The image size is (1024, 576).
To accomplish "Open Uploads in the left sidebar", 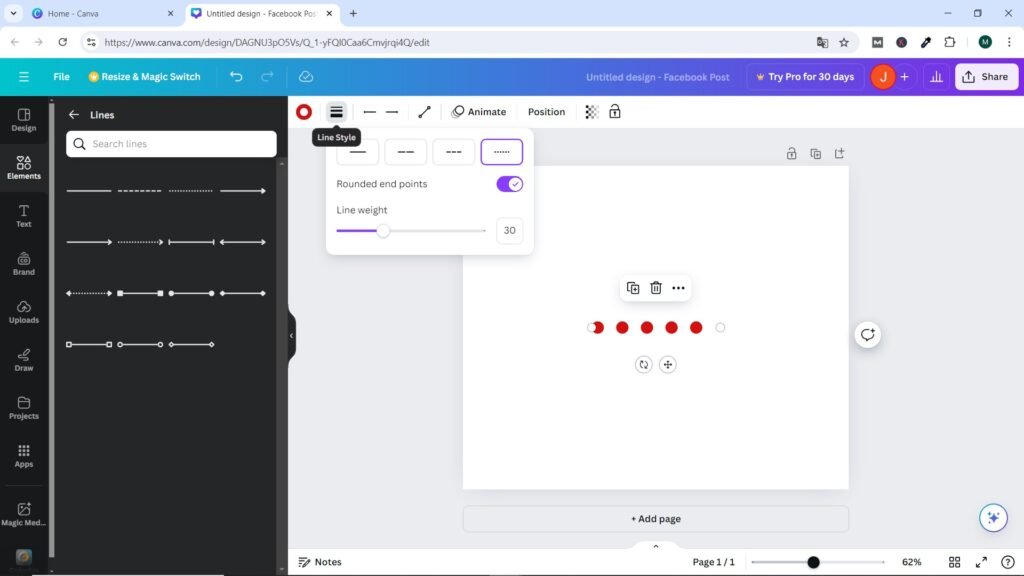I will (24, 311).
